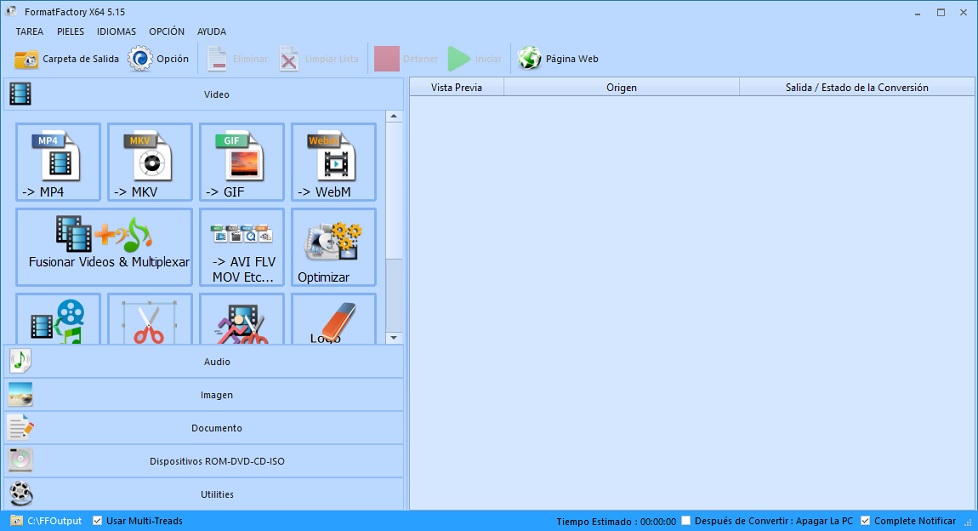Click the ROM-DVD-CD-ISO disc icon
The image size is (978, 531).
(x=20, y=460)
